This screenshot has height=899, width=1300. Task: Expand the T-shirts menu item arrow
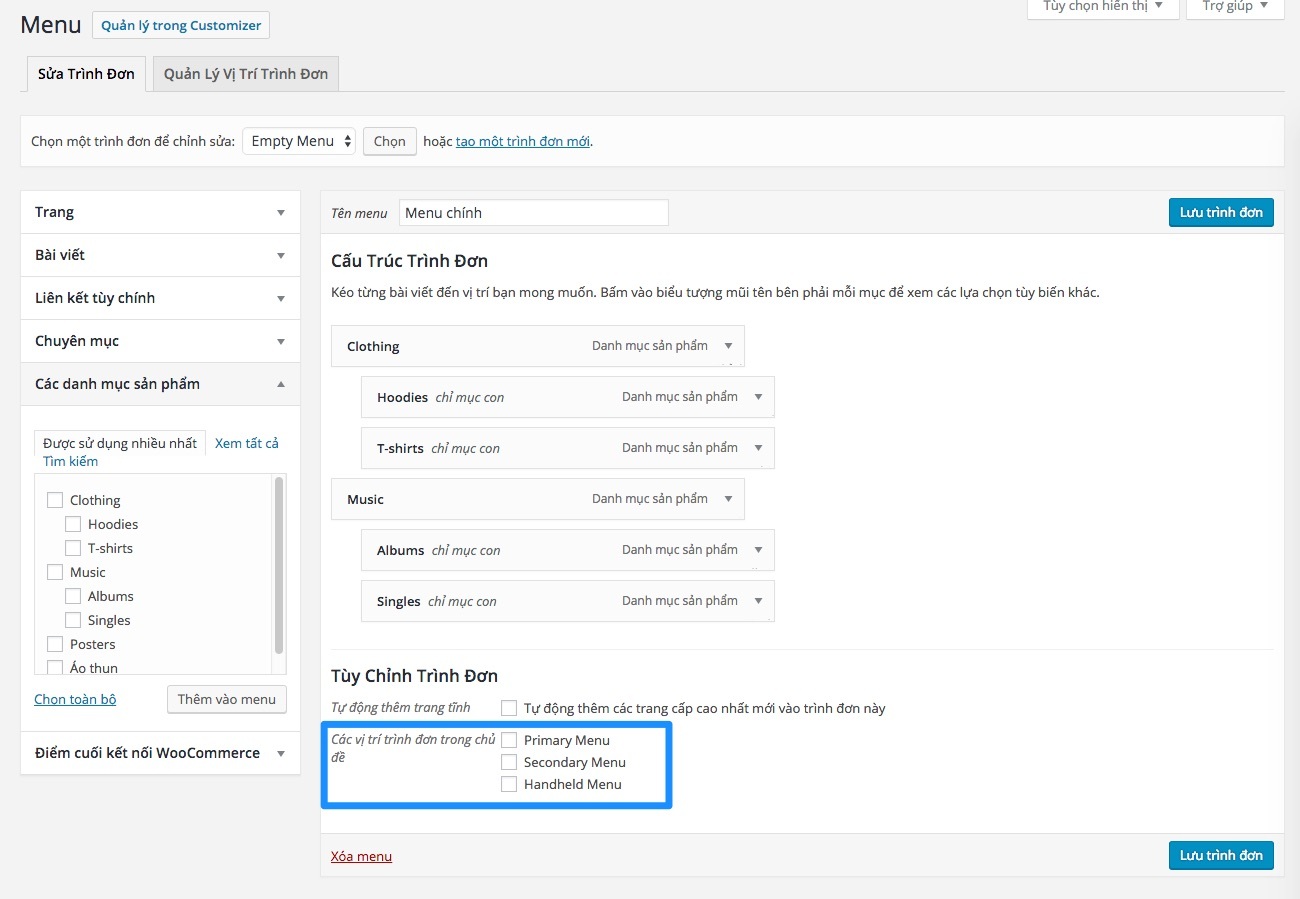coord(758,448)
